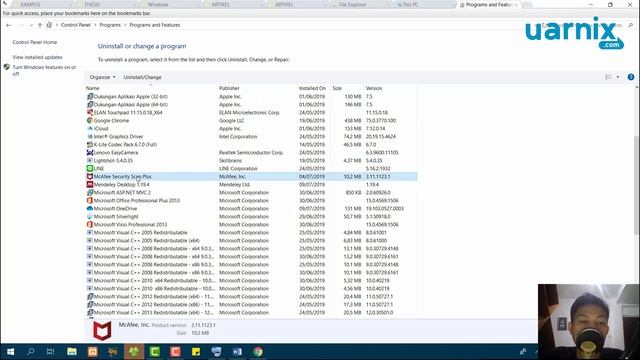The image size is (640, 360).
Task: Click the Realtek Semiconductor Corp. publisher cell
Action: tap(251, 153)
